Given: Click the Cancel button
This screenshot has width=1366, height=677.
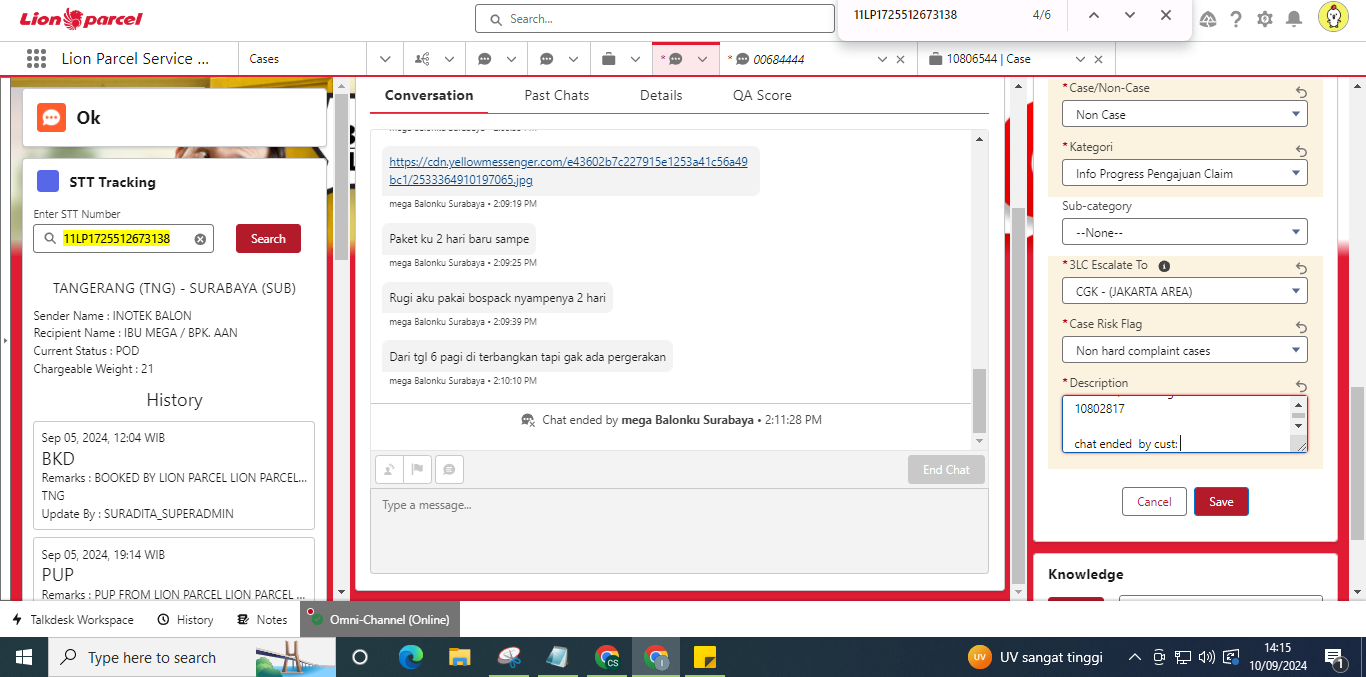Looking at the screenshot, I should pos(1154,502).
